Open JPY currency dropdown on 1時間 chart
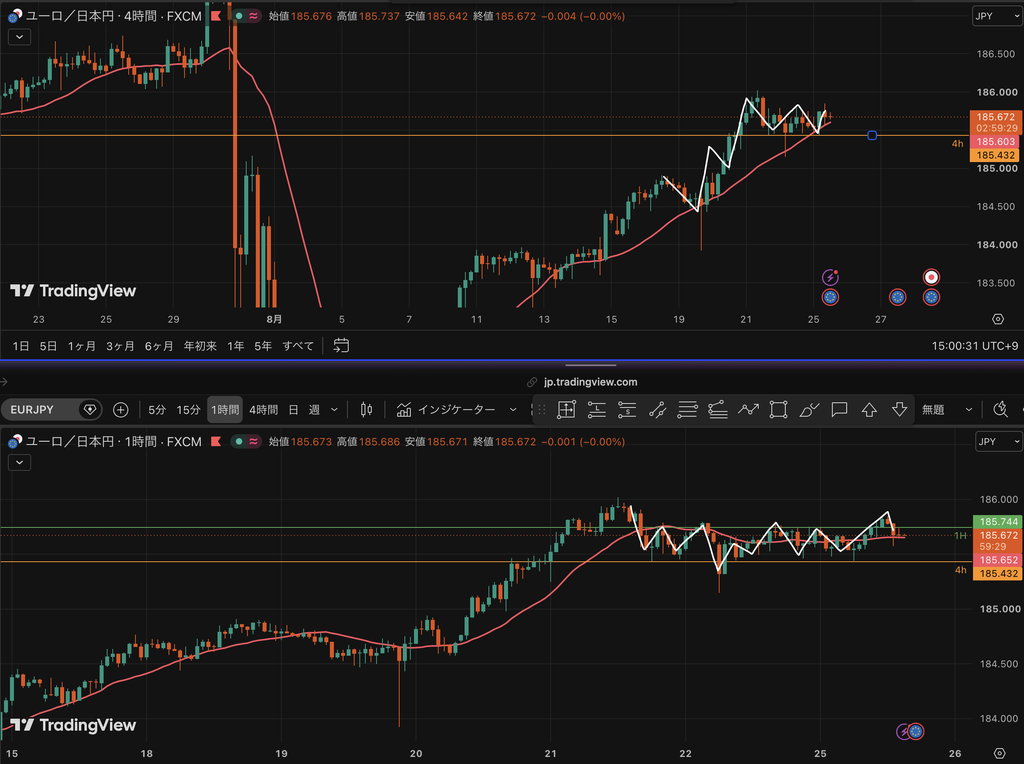The image size is (1024, 764). [998, 441]
